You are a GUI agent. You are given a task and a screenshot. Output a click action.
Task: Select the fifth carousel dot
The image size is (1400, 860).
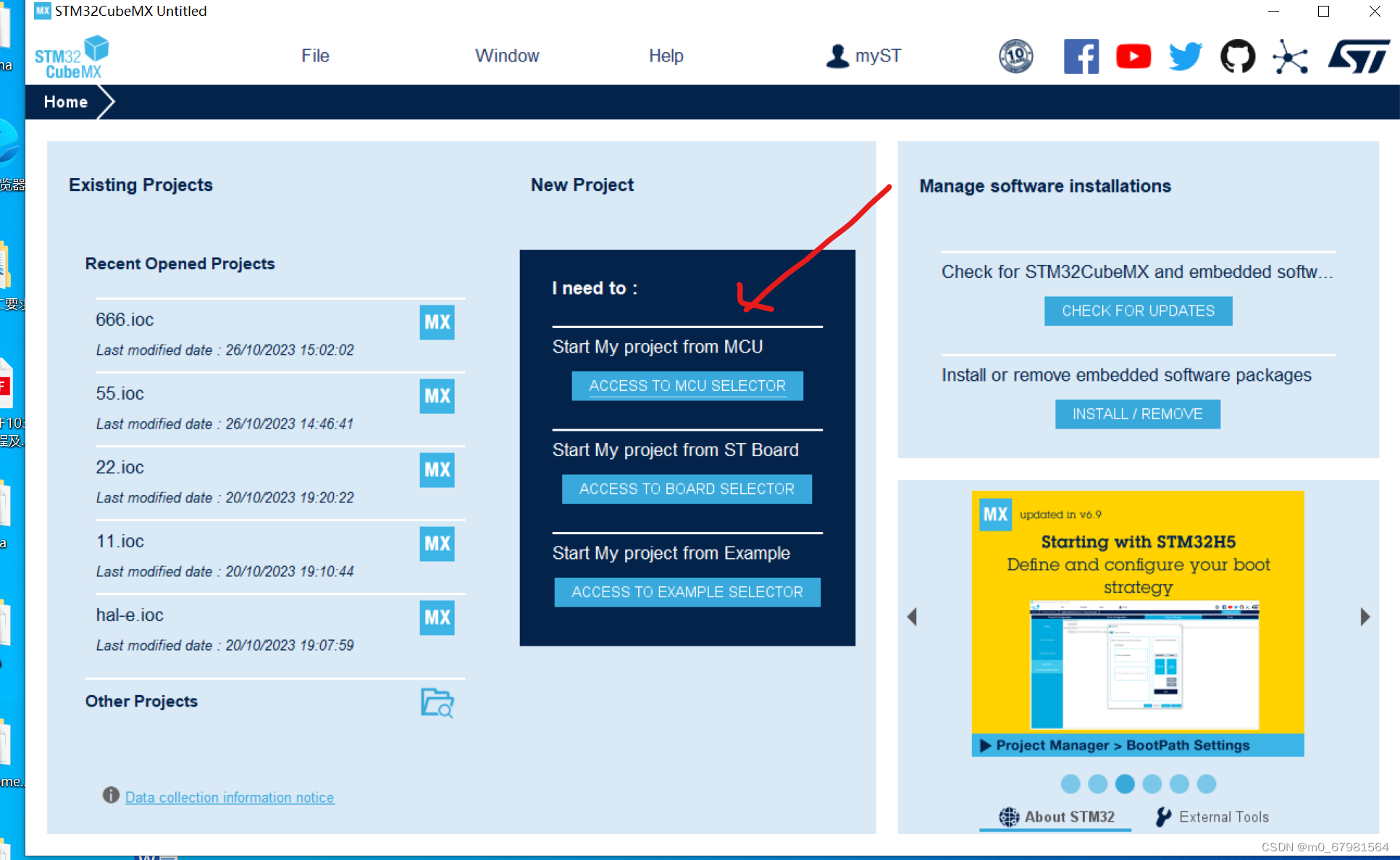tap(1179, 784)
